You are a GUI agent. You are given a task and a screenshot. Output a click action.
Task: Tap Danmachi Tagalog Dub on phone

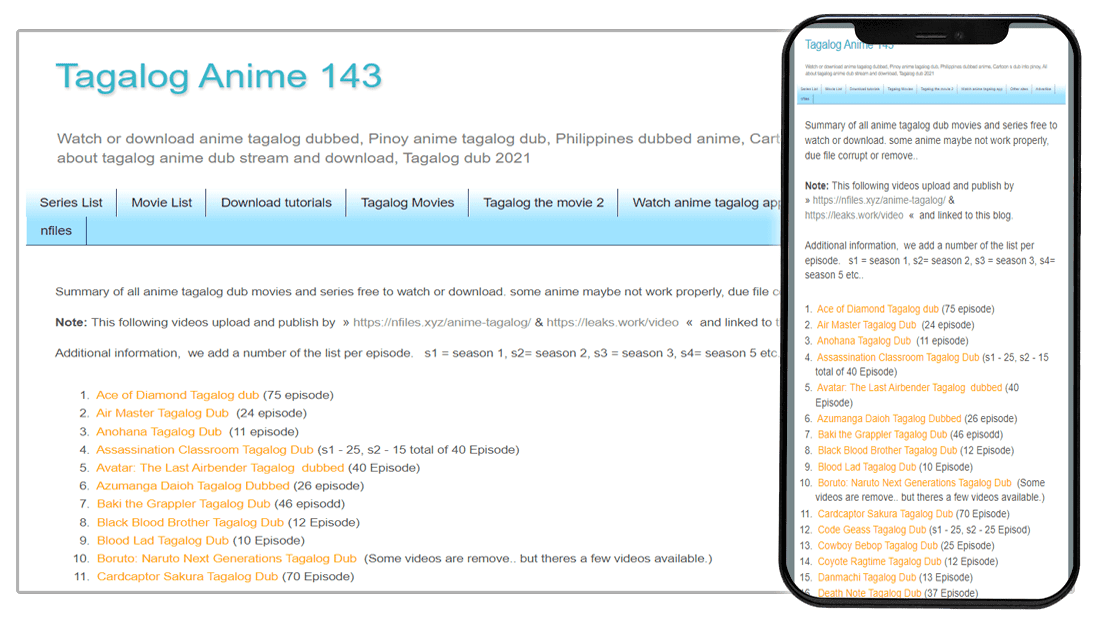point(866,577)
